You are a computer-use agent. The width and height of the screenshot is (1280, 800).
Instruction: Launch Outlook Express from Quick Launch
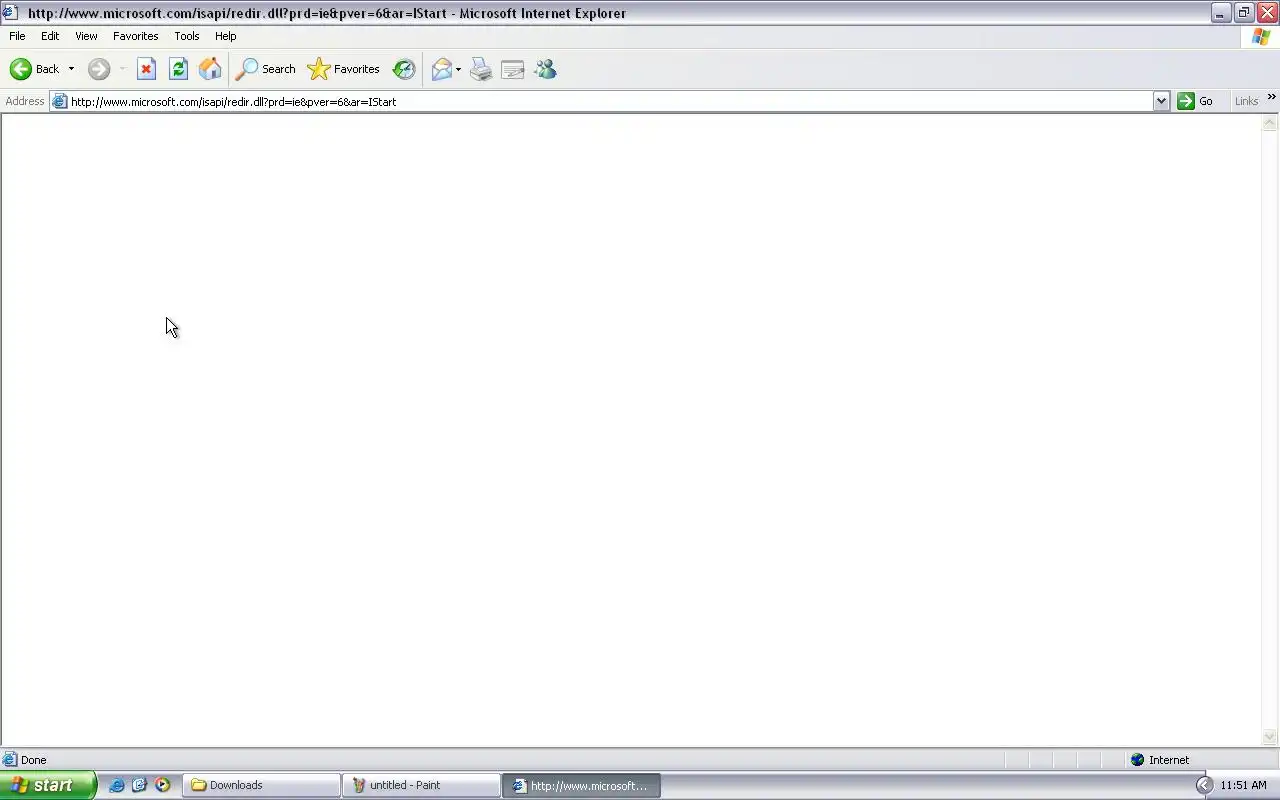point(140,785)
